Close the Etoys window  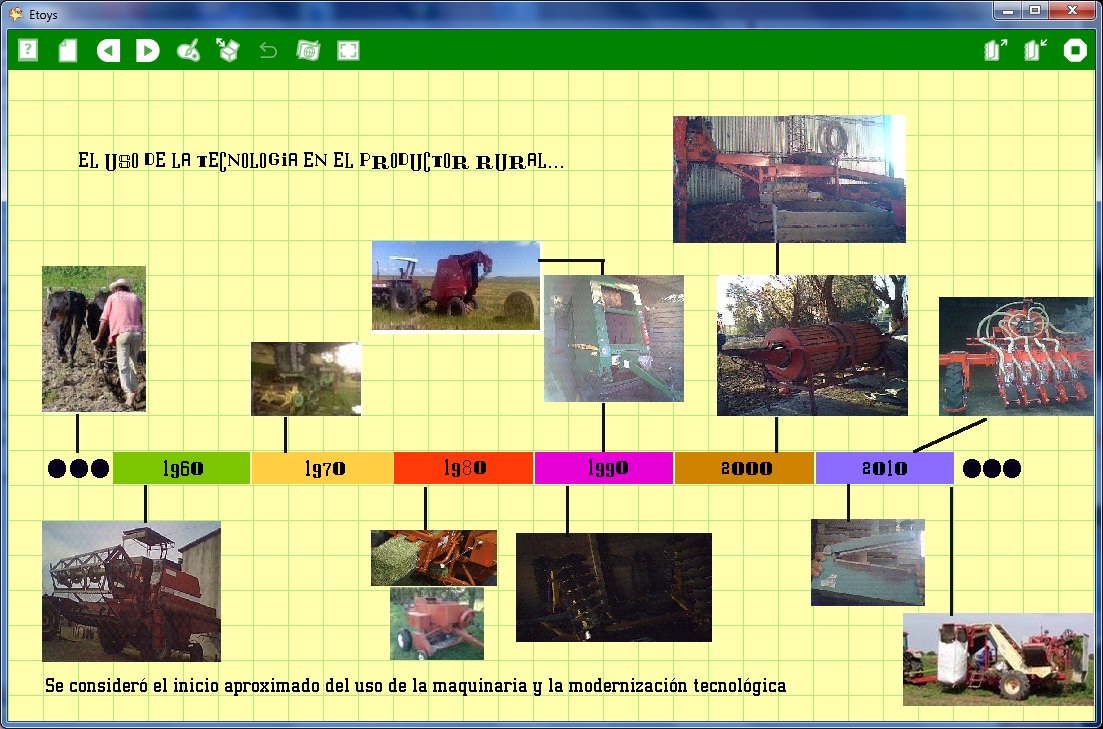(x=1073, y=11)
